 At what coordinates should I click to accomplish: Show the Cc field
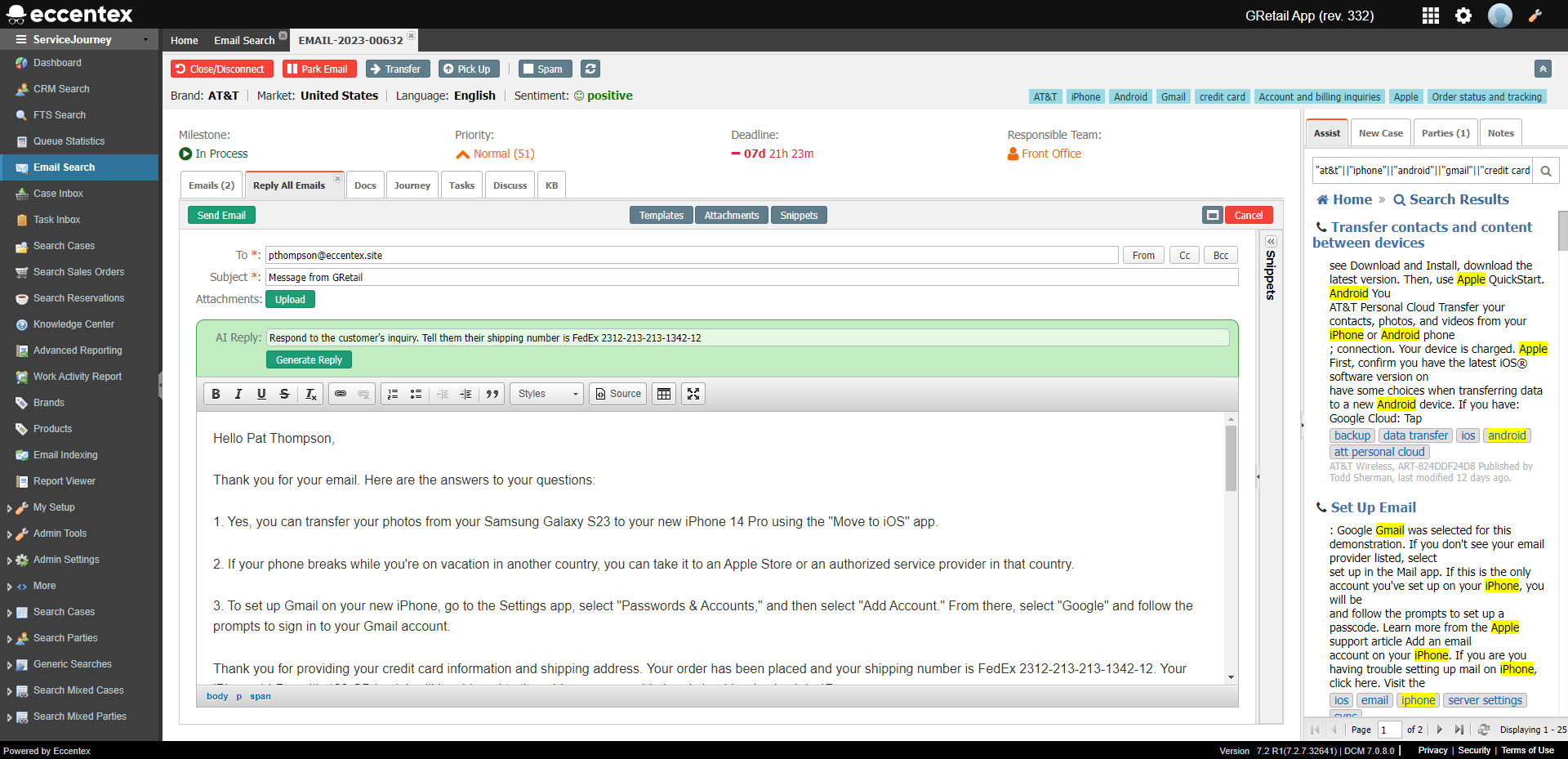click(x=1184, y=255)
